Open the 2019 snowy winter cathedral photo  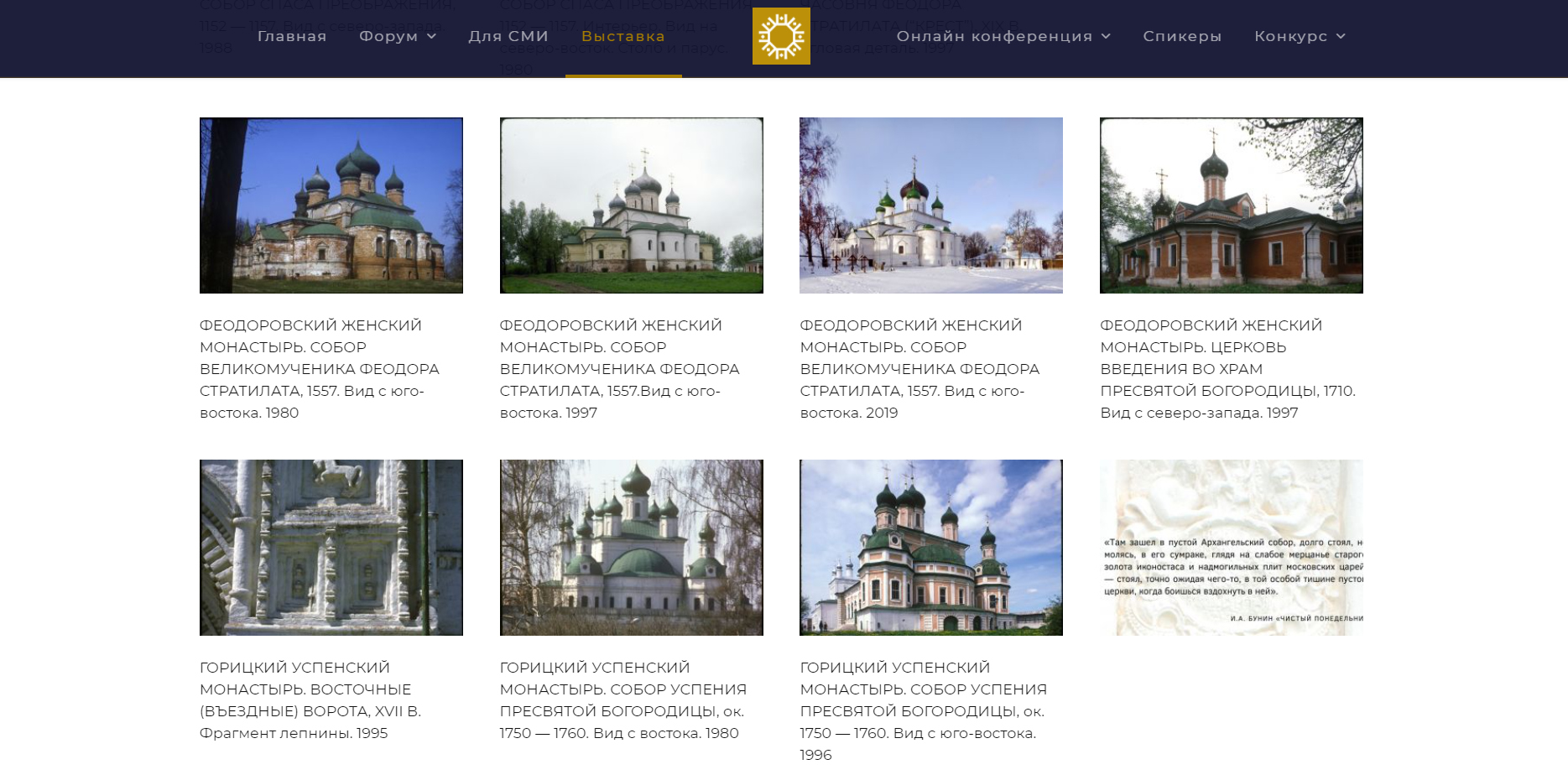[930, 205]
